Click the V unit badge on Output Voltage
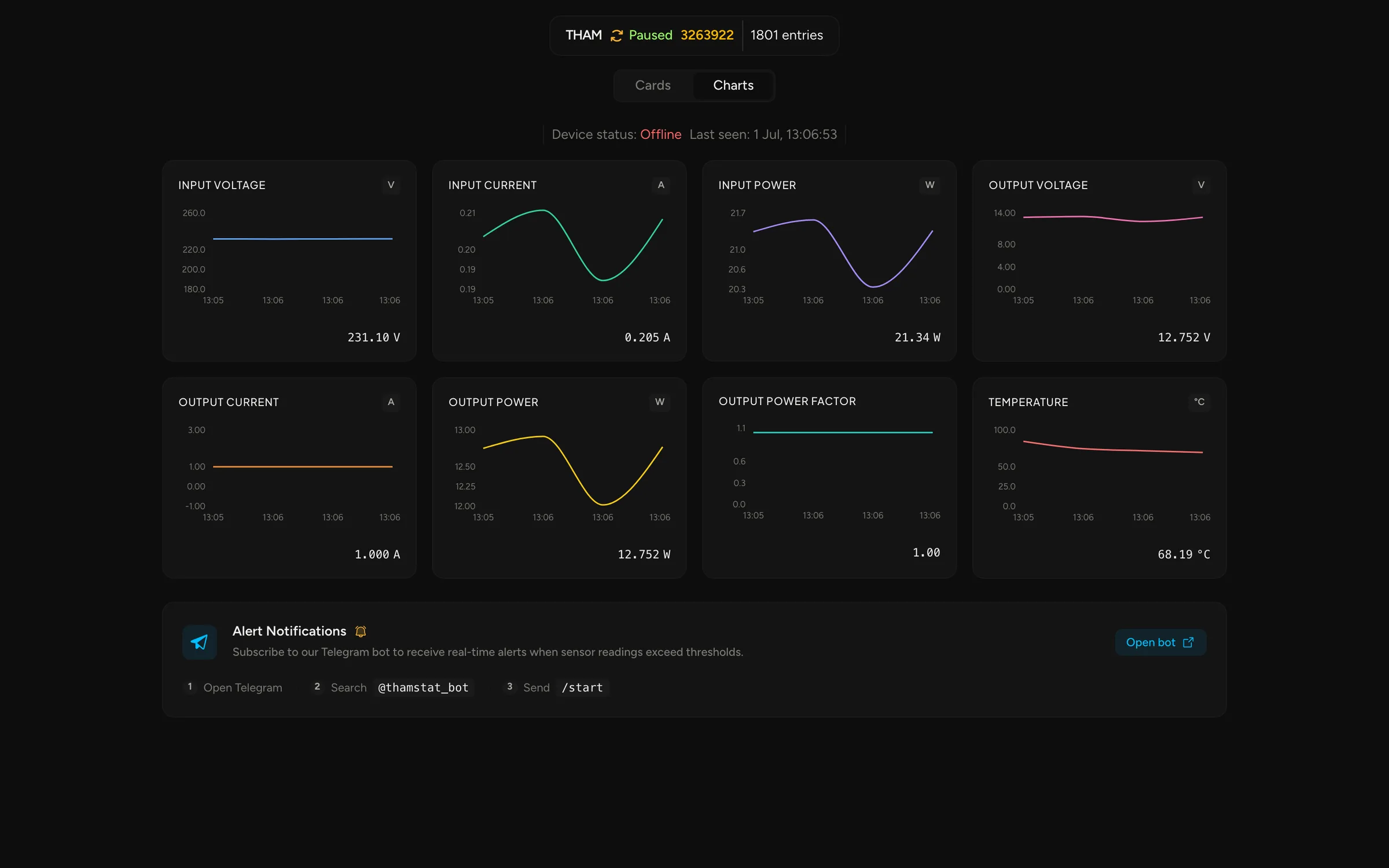Screen dimensions: 1389x868 point(1201,185)
